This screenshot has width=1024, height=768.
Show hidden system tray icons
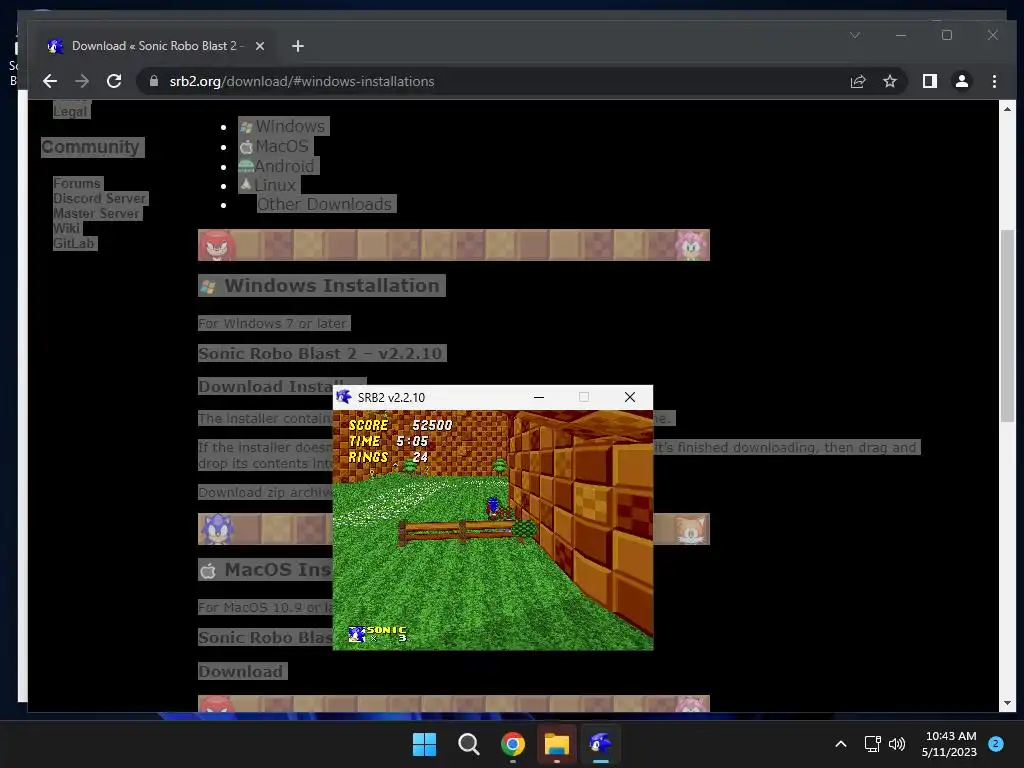[x=841, y=744]
